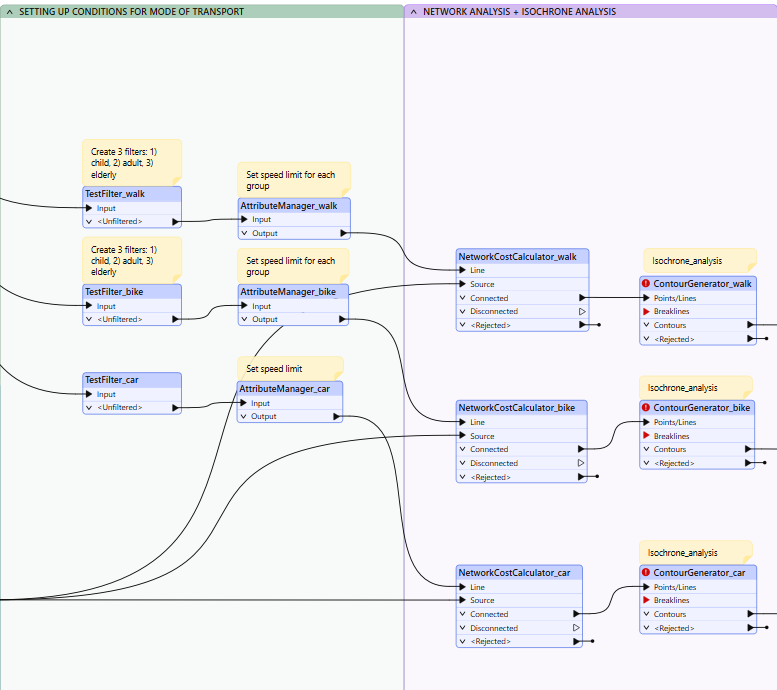Click the Connected output port arrow on NetworkCostCalculator_car
This screenshot has width=777, height=690.
pyautogui.click(x=576, y=614)
